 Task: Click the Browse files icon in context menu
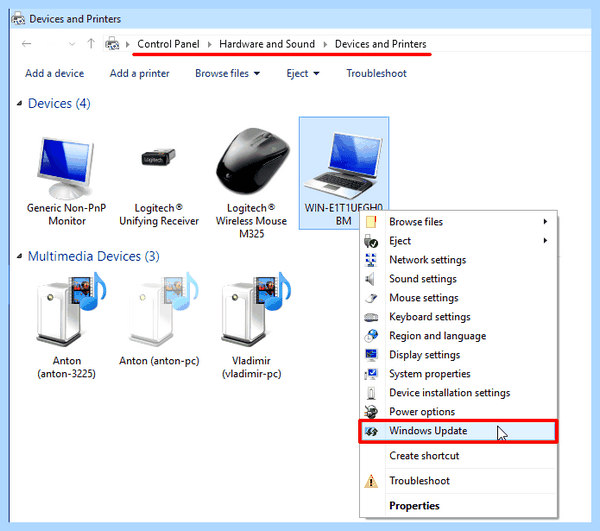pyautogui.click(x=371, y=222)
